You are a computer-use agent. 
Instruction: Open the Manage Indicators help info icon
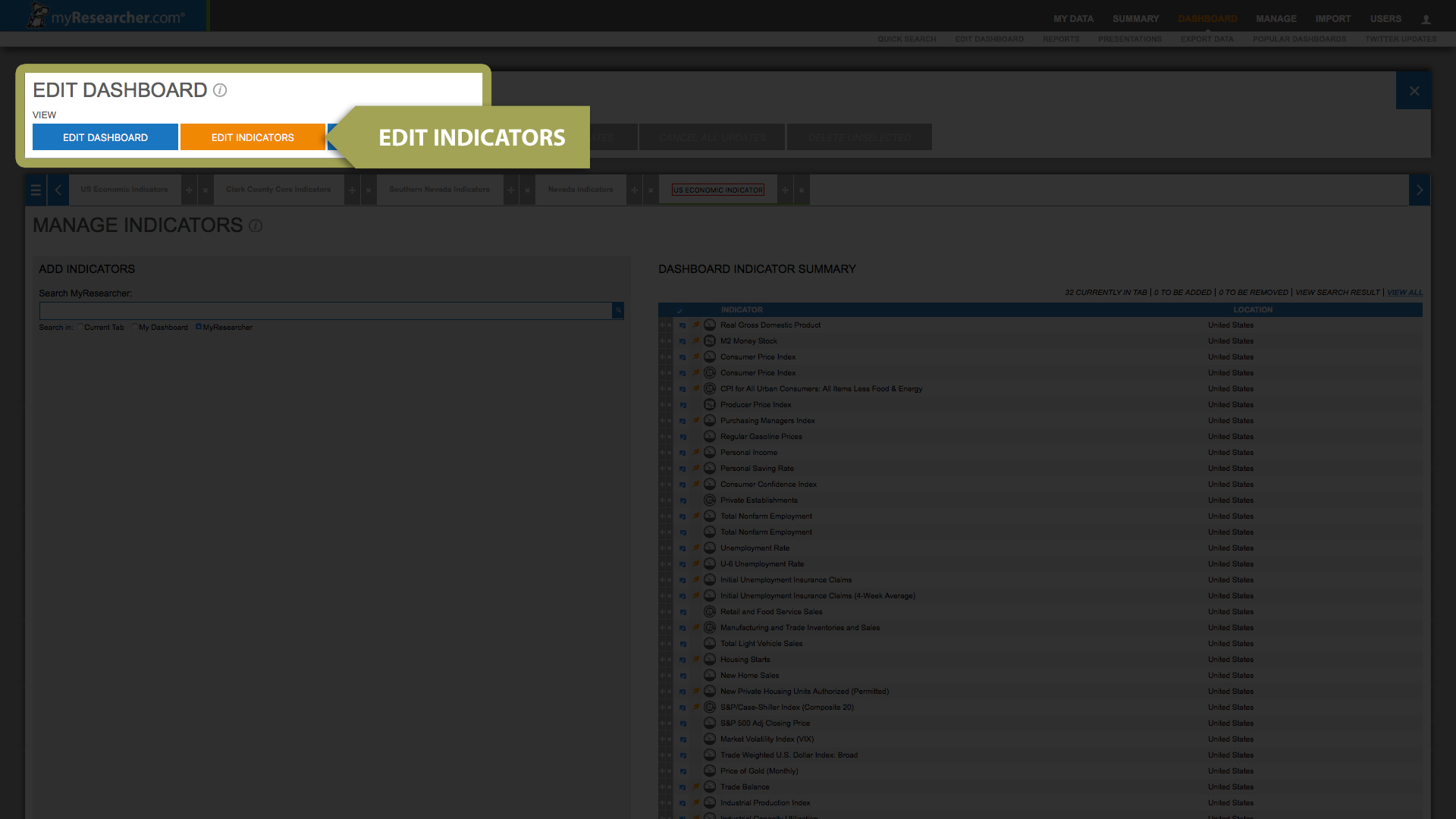pos(256,226)
